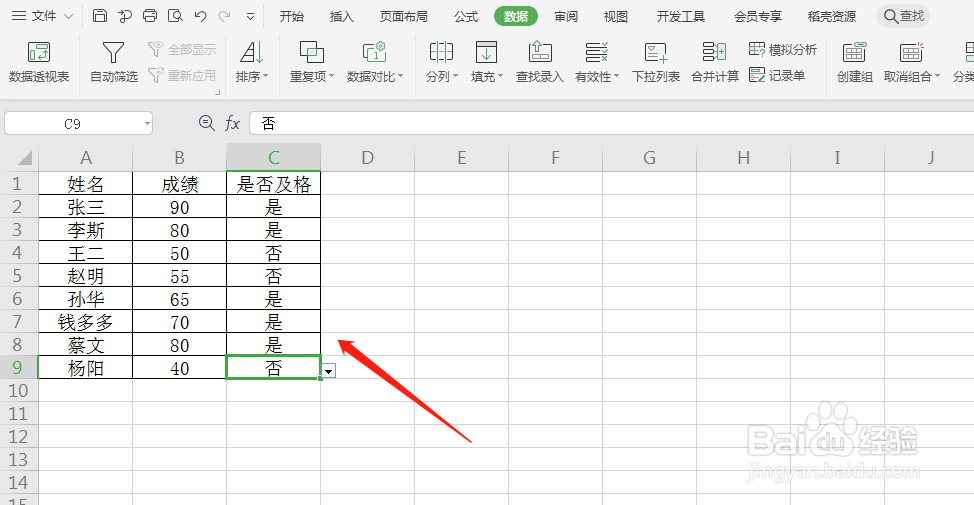
Task: Expand sorting group dialog launcher corner
Action: (x=217, y=93)
